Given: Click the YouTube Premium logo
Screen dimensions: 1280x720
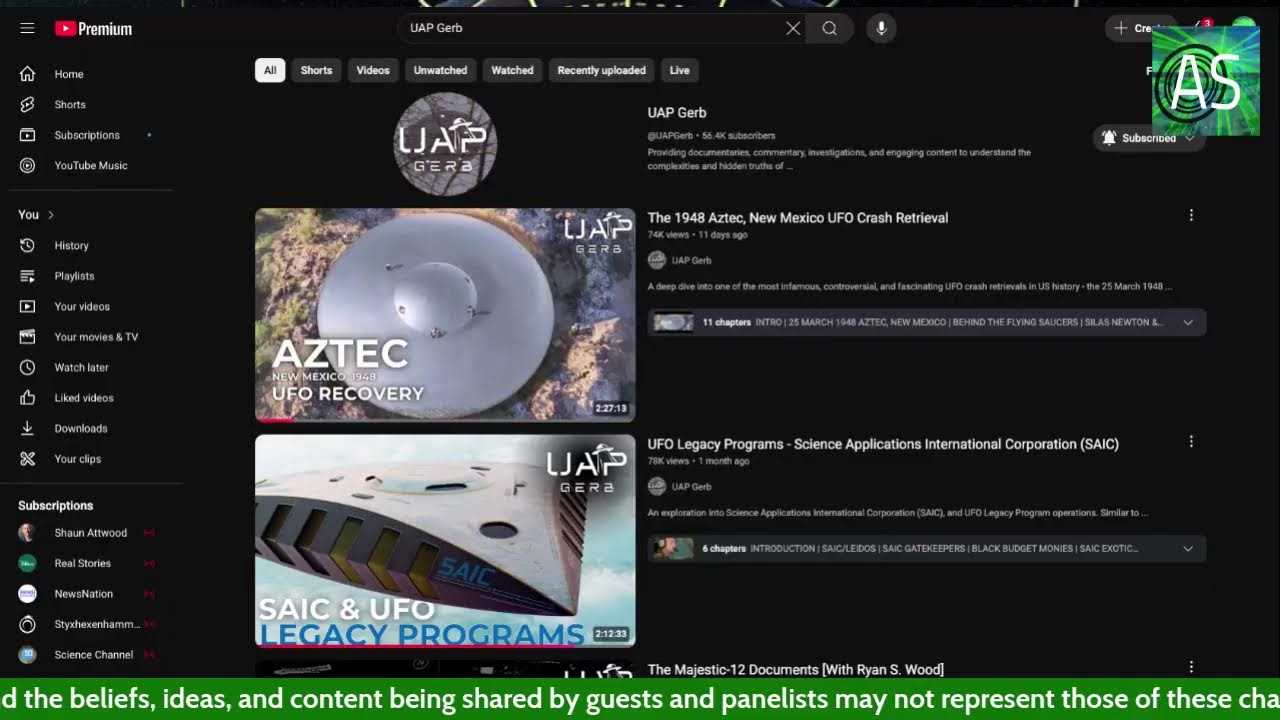Looking at the screenshot, I should click(x=93, y=29).
